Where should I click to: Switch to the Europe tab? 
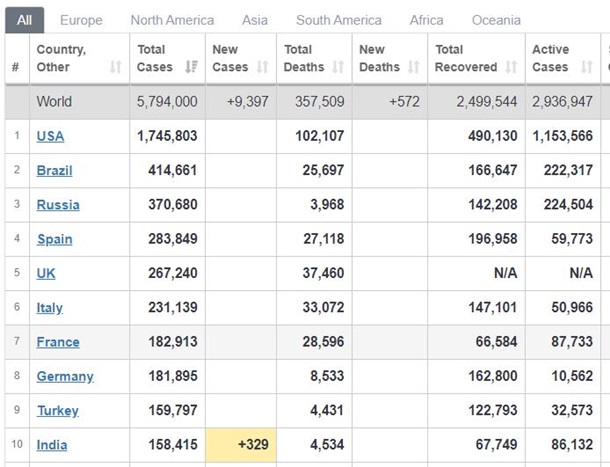(81, 20)
